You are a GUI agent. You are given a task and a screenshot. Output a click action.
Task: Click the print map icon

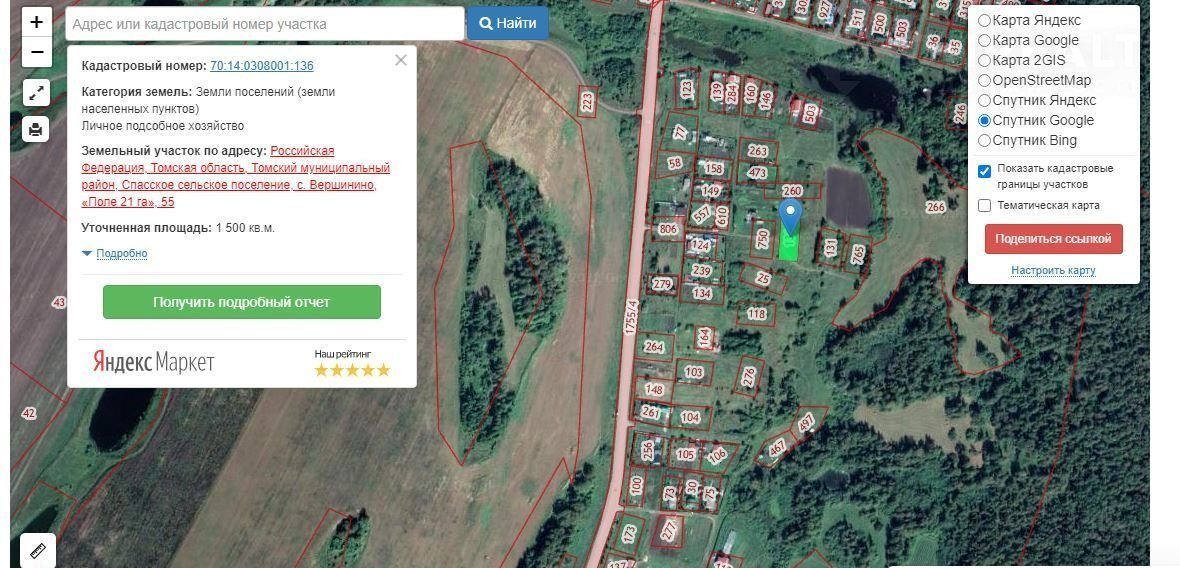[36, 129]
